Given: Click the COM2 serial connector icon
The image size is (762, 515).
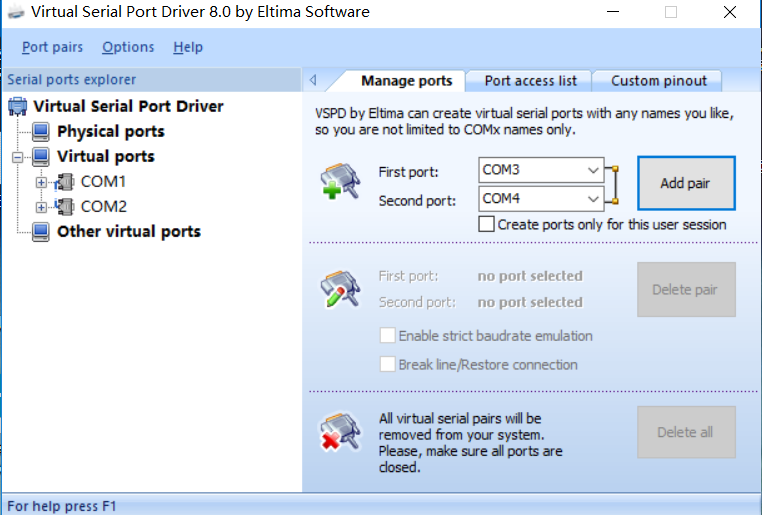Looking at the screenshot, I should click(64, 206).
